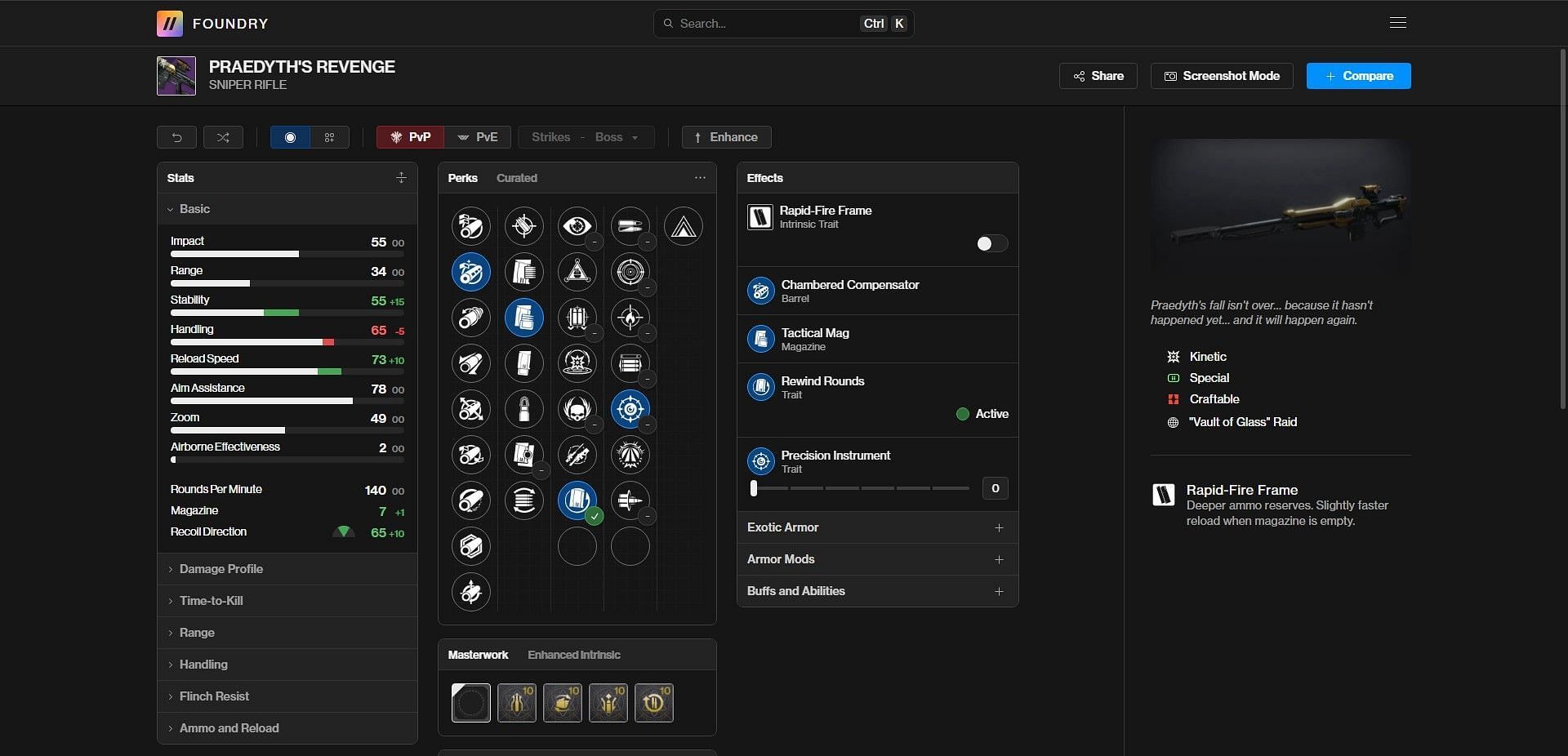This screenshot has width=1568, height=756.
Task: Toggle the Rapid-Fire Frame switch
Action: tap(992, 243)
